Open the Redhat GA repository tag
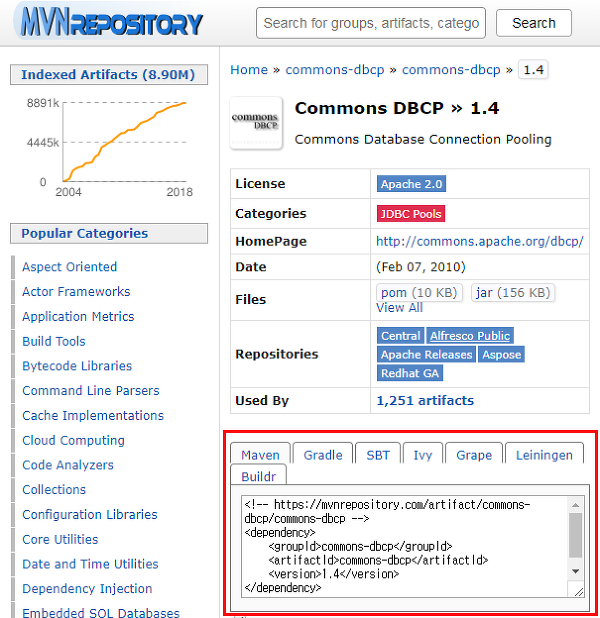This screenshot has height=618, width=600. 410,373
